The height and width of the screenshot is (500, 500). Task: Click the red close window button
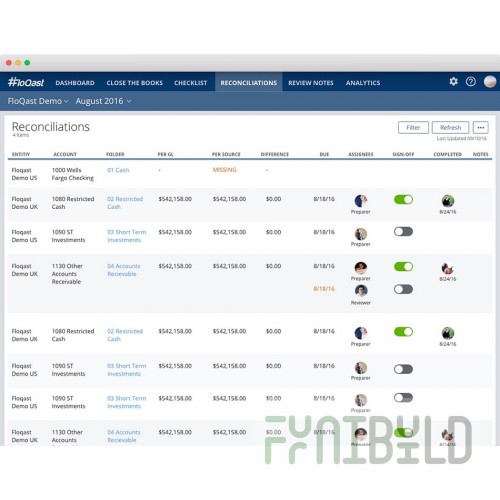9,63
